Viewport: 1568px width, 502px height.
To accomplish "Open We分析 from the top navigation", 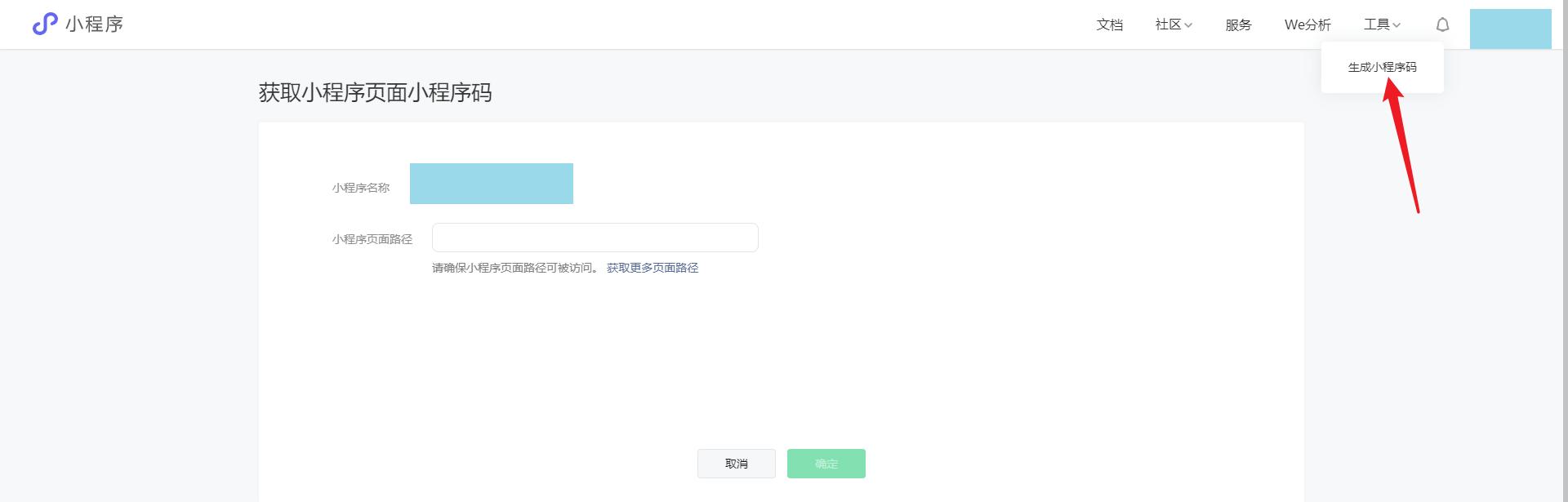I will (x=1307, y=24).
